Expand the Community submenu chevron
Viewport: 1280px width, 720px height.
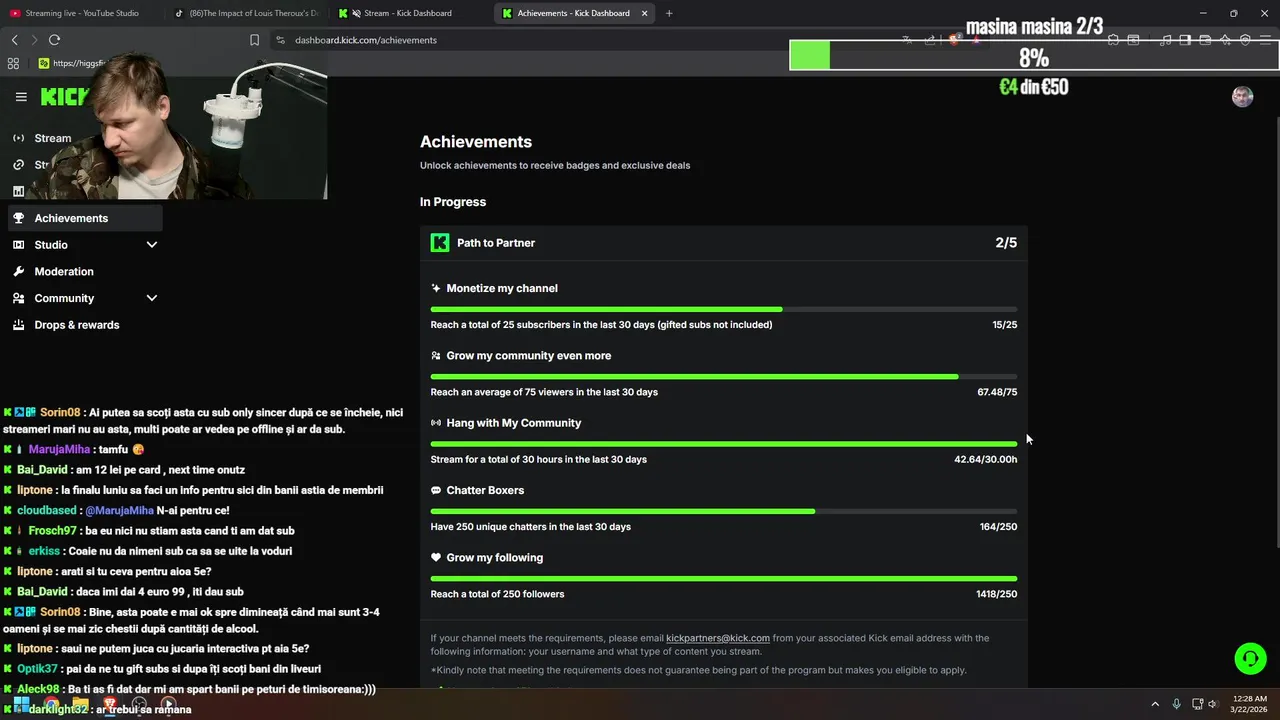152,298
